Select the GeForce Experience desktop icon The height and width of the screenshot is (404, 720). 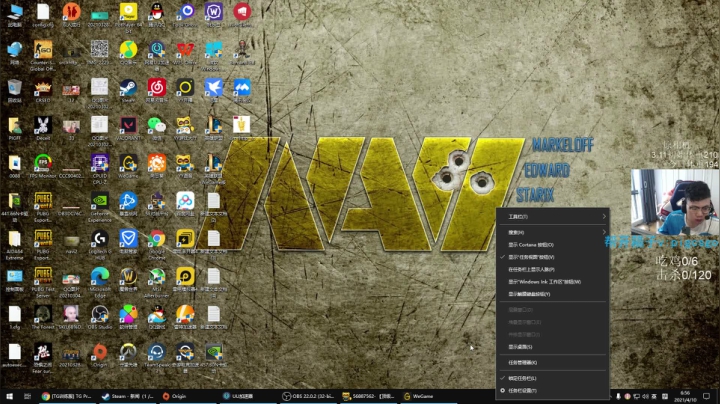pos(100,207)
